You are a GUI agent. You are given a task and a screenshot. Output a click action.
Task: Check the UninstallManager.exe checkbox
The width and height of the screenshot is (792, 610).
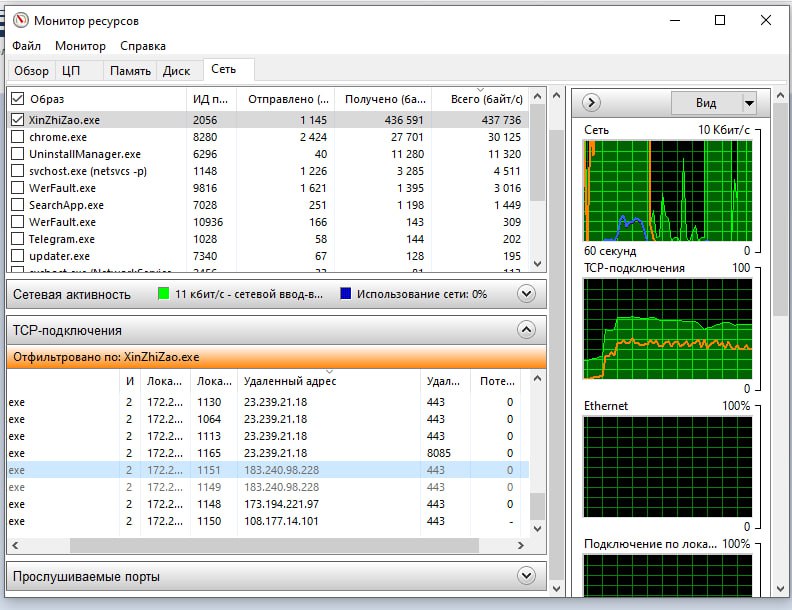pos(18,154)
